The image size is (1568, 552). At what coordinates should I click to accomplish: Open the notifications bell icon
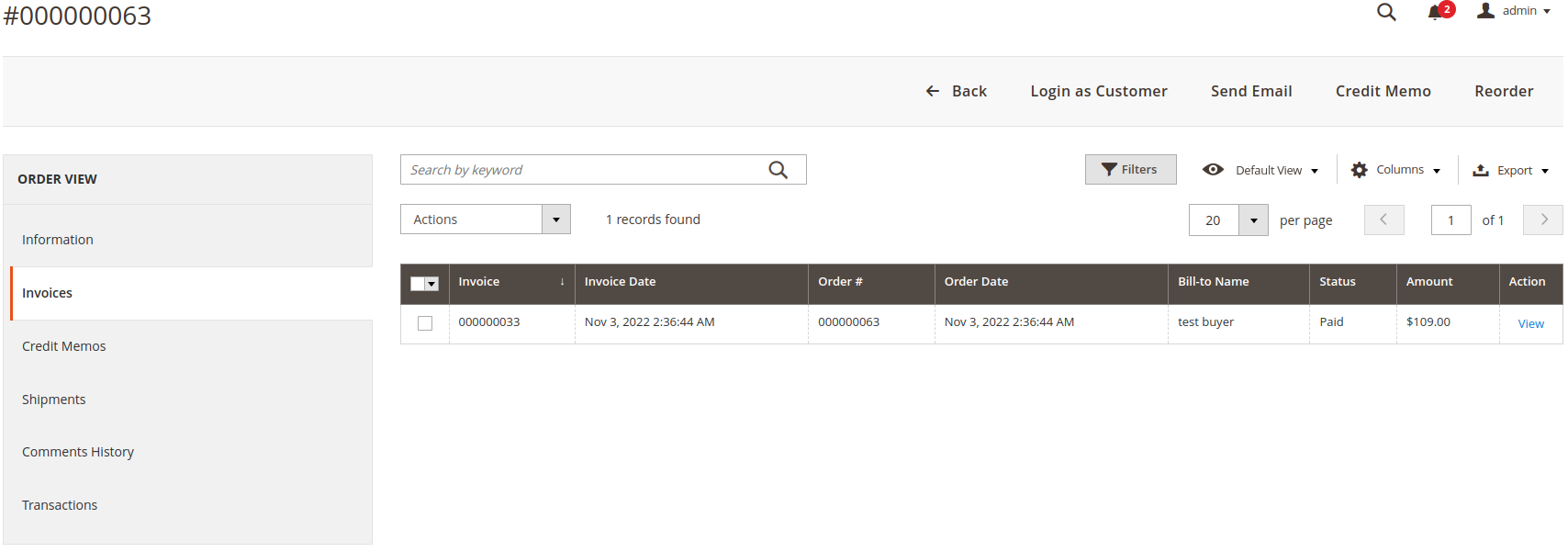[x=1435, y=12]
